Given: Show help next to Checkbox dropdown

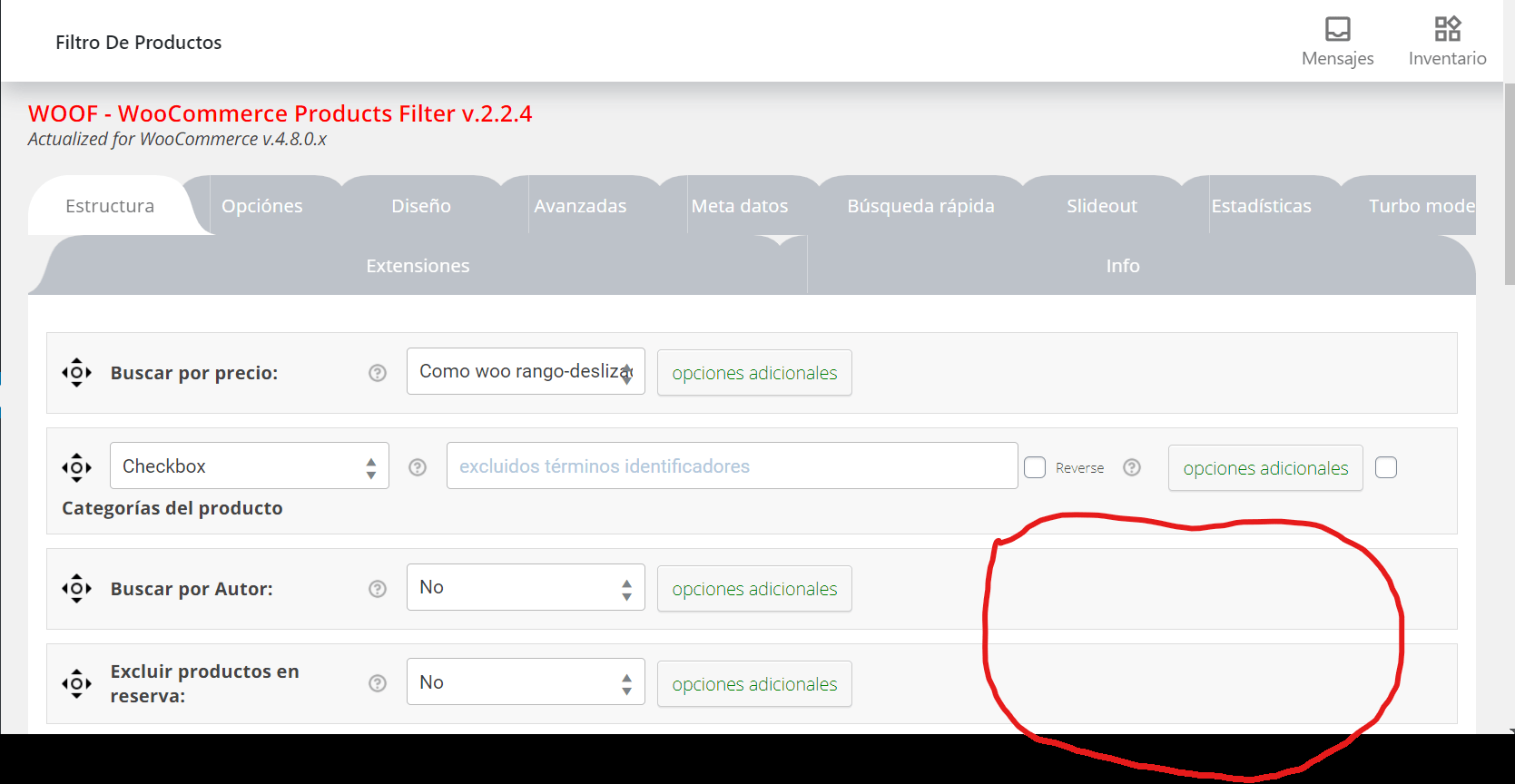Looking at the screenshot, I should click(418, 467).
